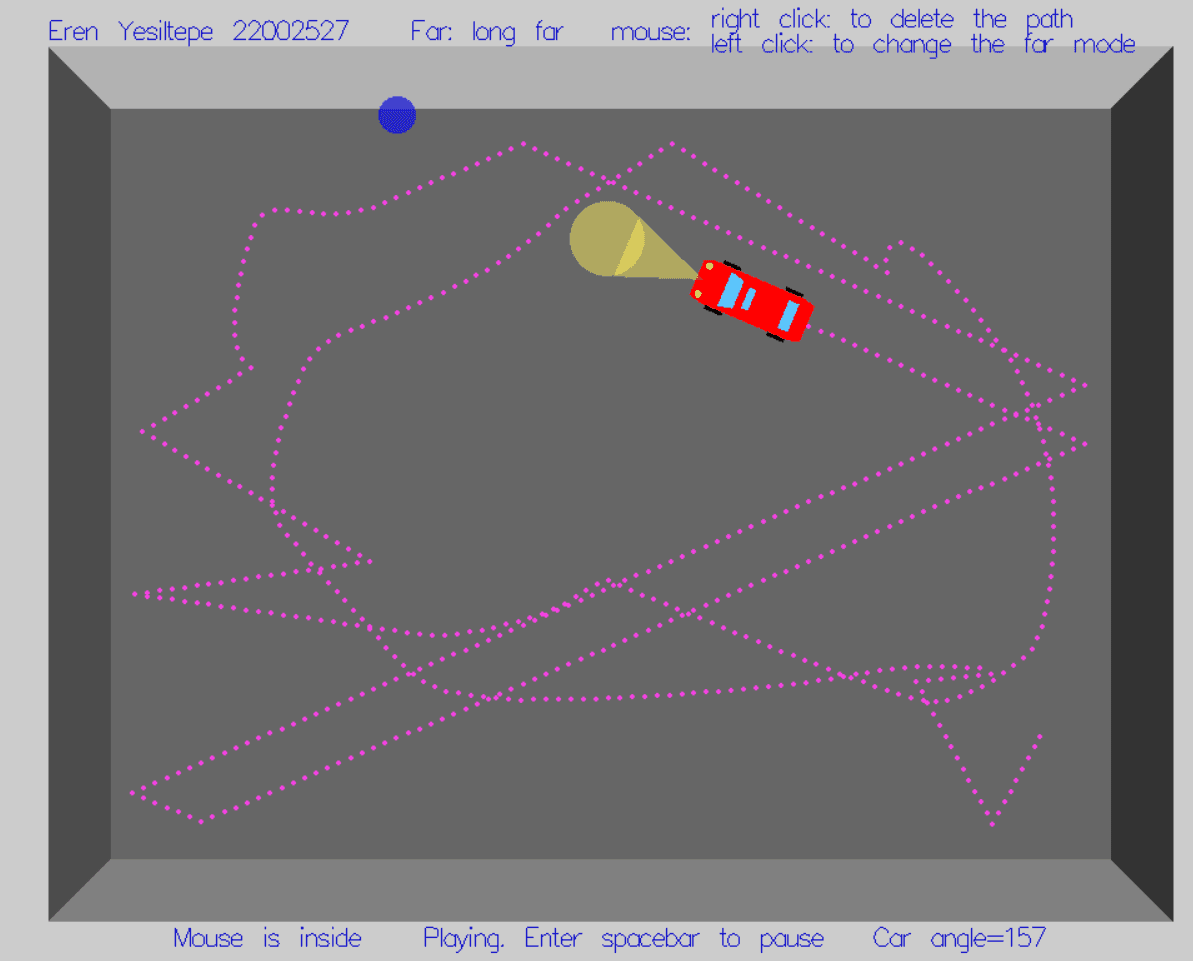This screenshot has width=1193, height=961.
Task: Click 'Playing. Enter spacebar to pause' status
Action: (623, 938)
